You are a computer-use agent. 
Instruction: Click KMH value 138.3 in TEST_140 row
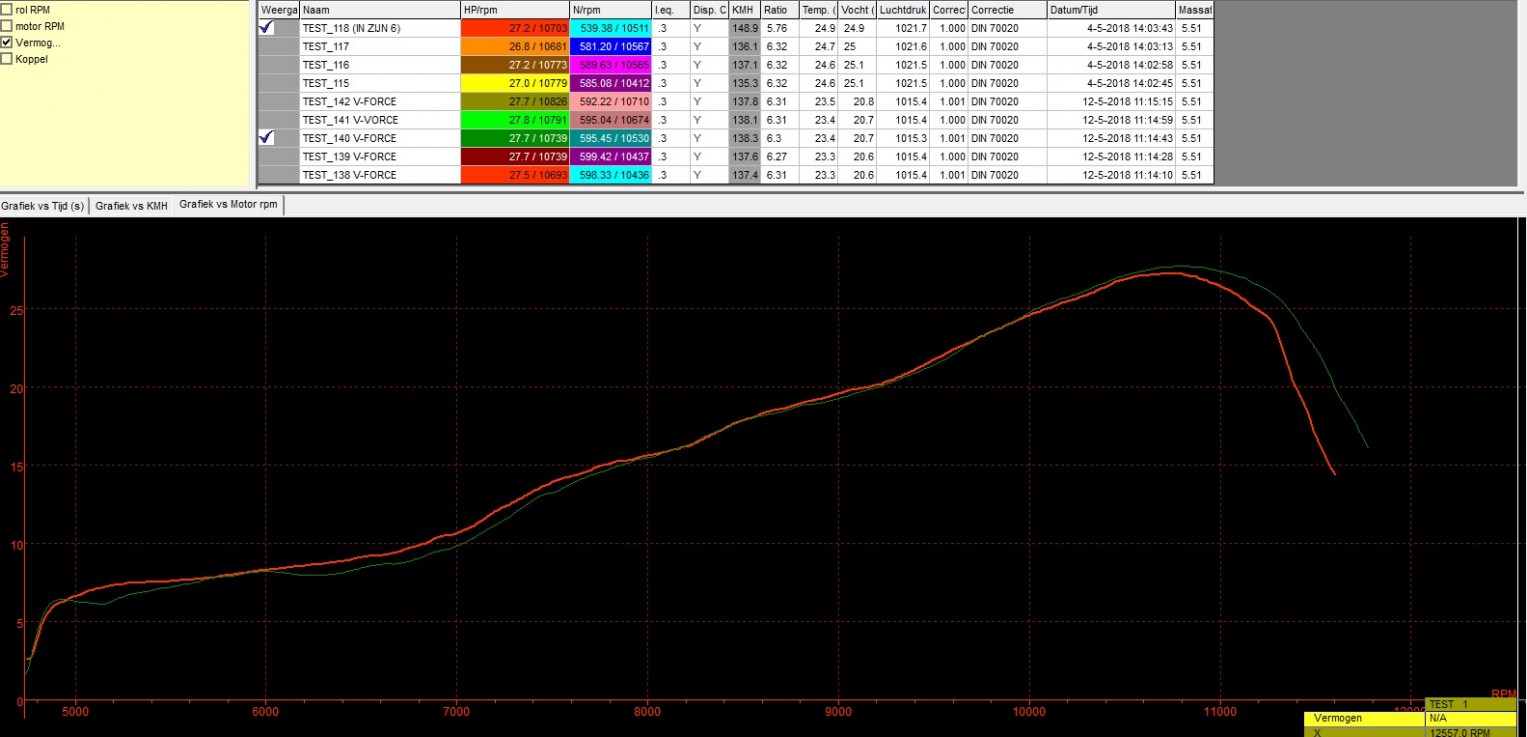coord(744,138)
